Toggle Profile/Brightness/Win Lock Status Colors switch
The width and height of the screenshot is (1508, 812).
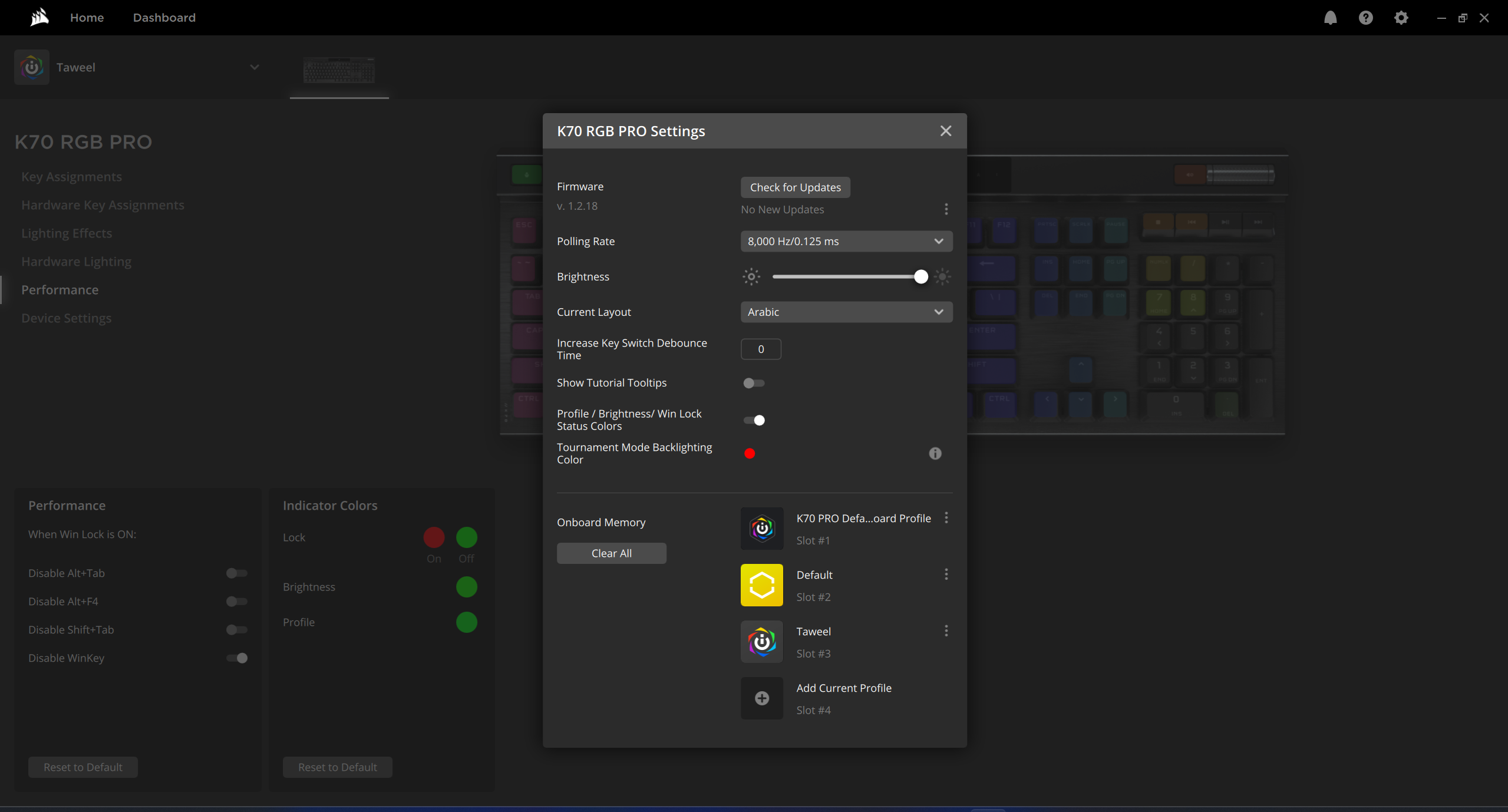[x=754, y=420]
